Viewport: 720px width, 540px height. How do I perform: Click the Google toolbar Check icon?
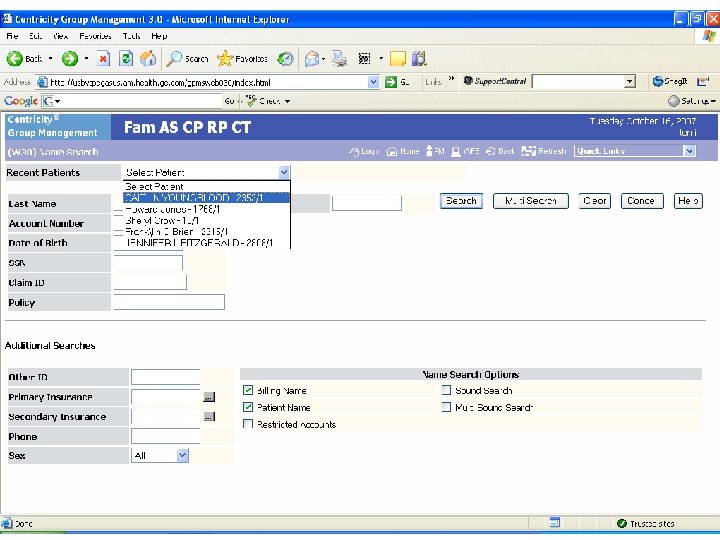(x=251, y=101)
